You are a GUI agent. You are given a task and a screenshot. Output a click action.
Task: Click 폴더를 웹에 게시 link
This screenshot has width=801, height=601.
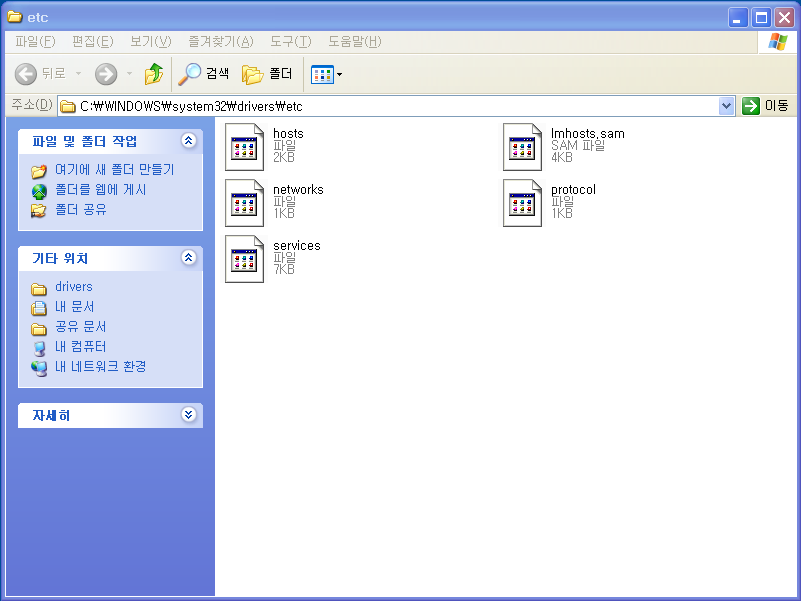pos(101,190)
